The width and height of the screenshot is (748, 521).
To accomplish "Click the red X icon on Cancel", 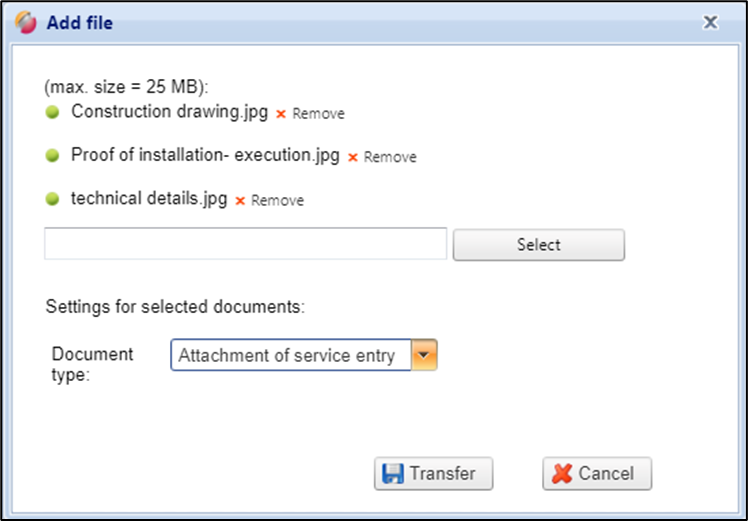I will click(562, 474).
